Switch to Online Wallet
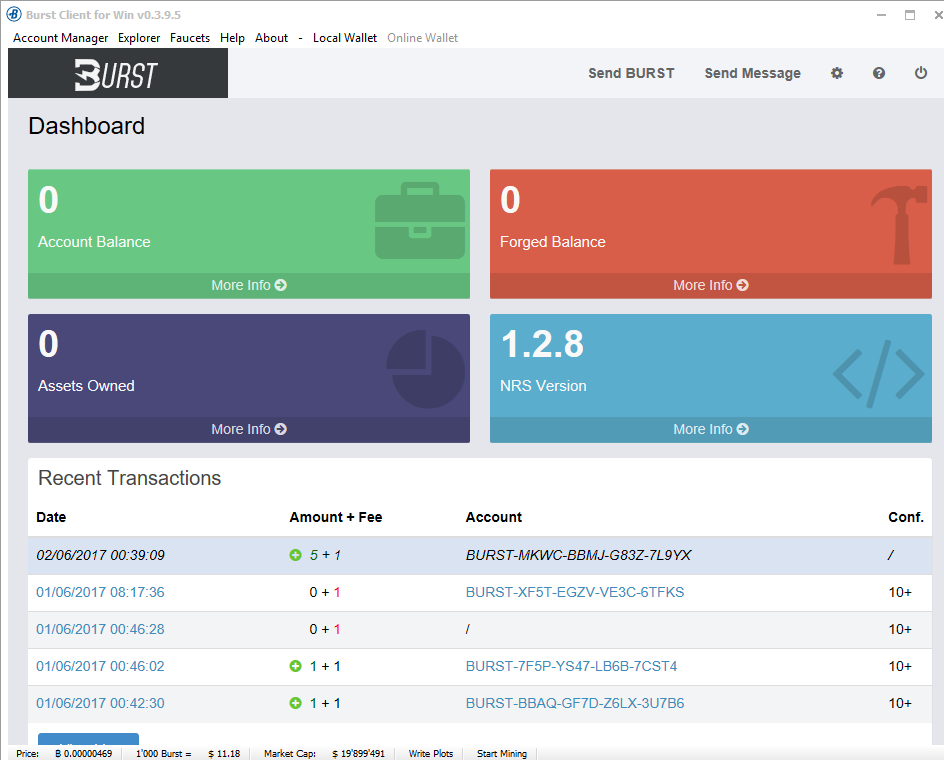Screen dimensions: 944x760 (423, 38)
